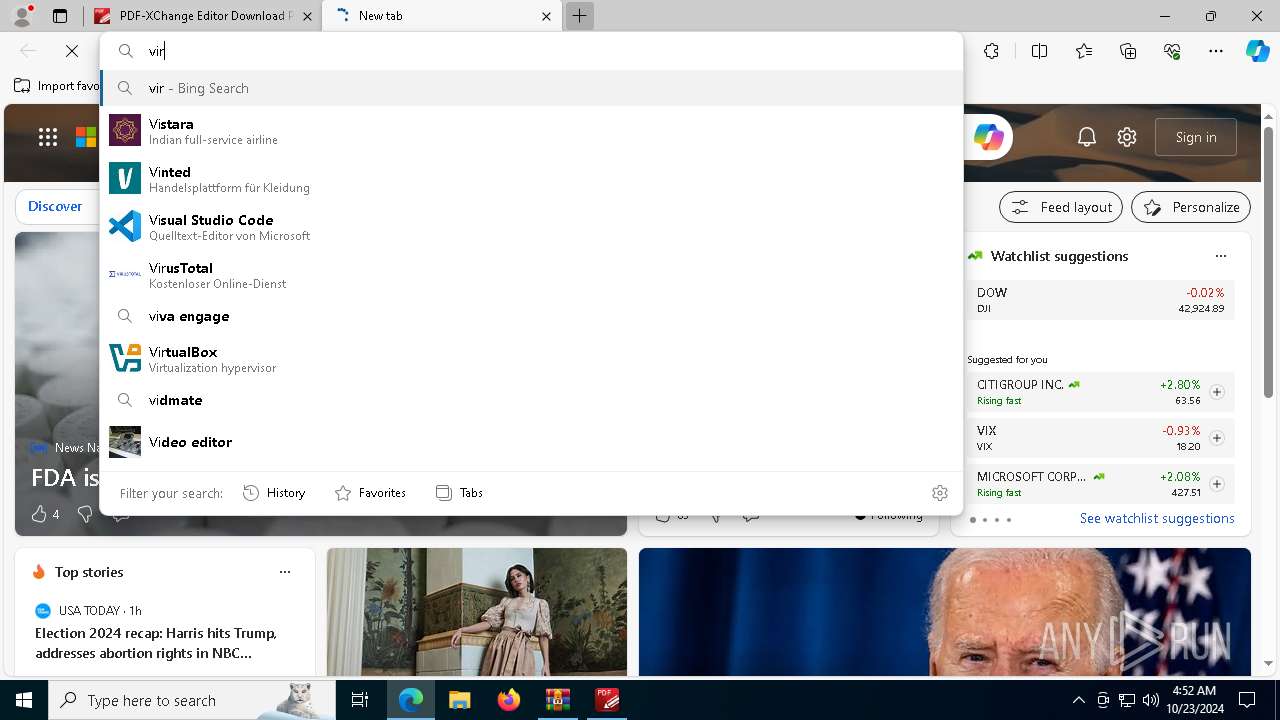1280x720 pixels.
Task: Open the Microsoft apps grid launcher
Action: pos(48,137)
